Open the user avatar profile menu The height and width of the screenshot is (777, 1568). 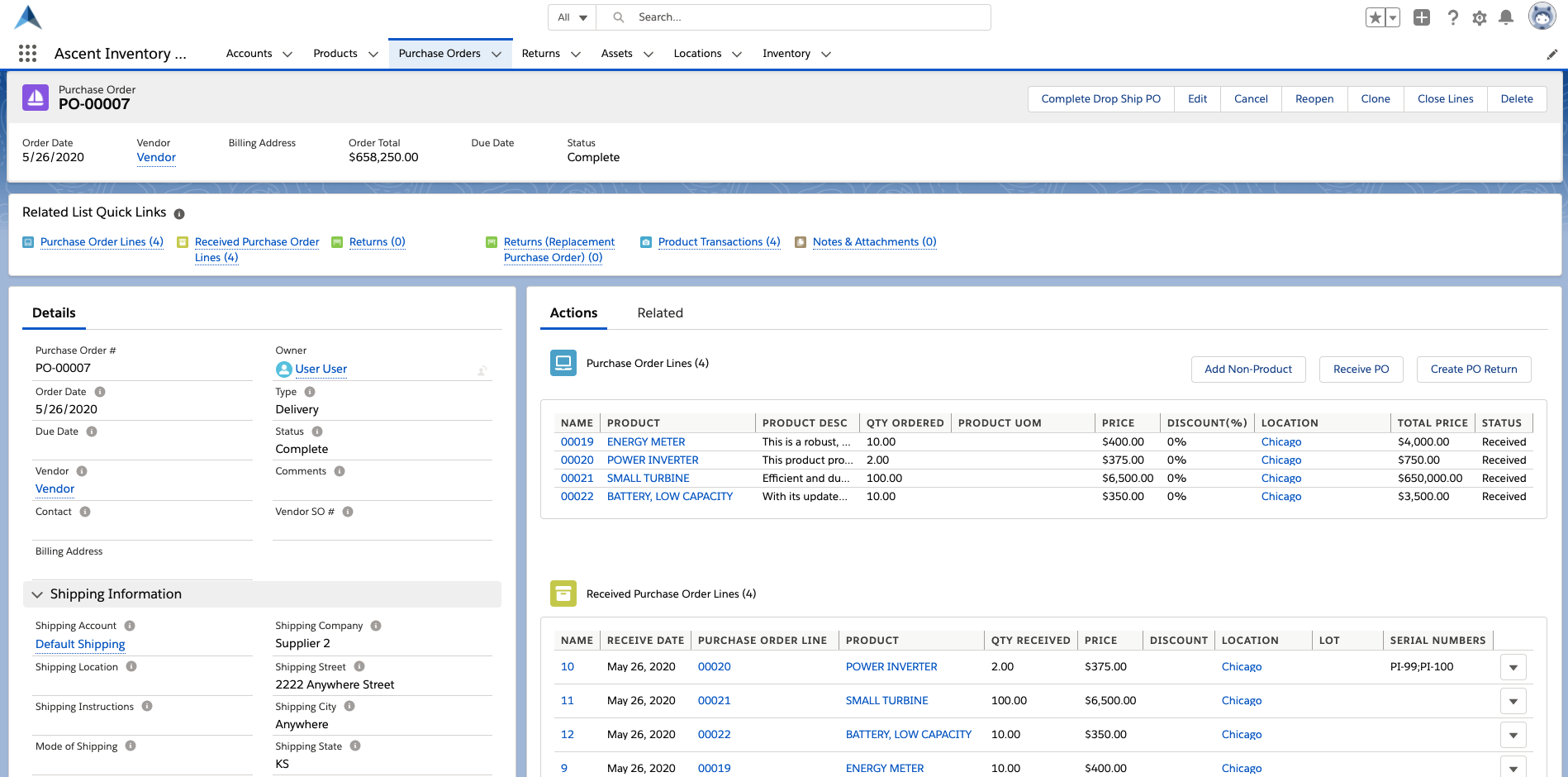[1542, 17]
